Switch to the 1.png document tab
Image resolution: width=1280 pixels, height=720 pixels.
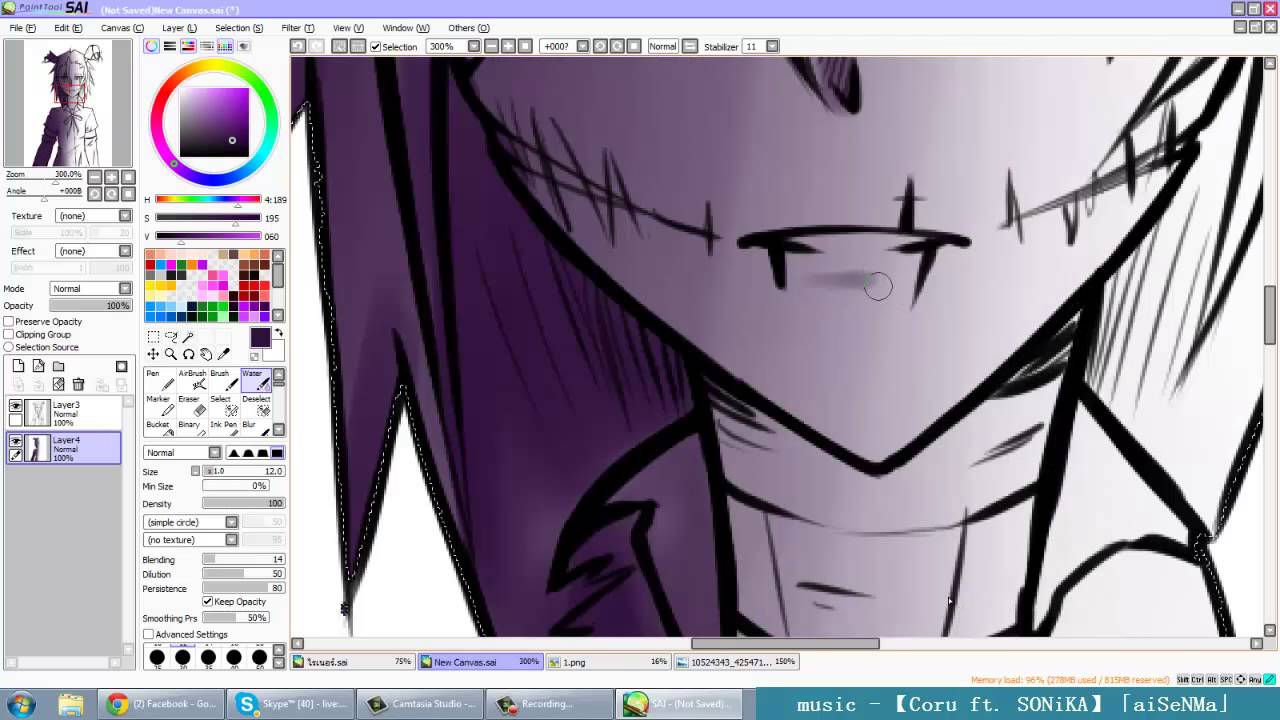pyautogui.click(x=609, y=662)
